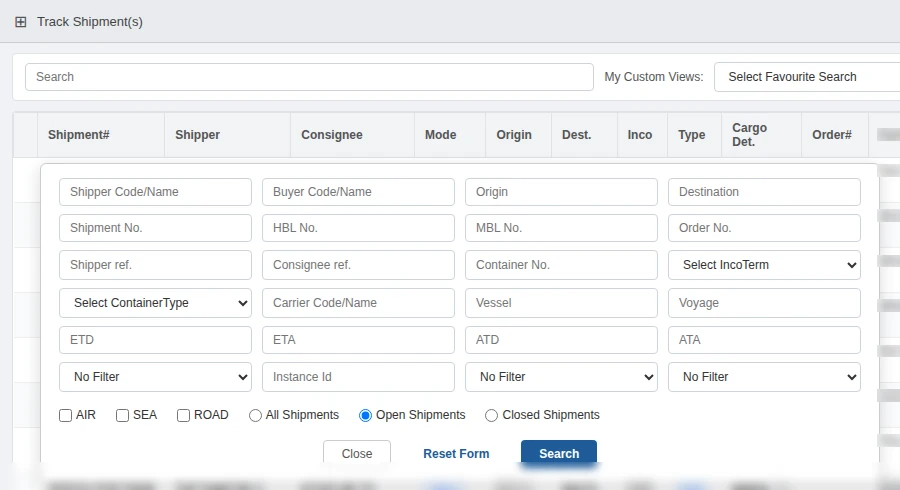This screenshot has width=900, height=490.
Task: Check the AIR checkbox
Action: (65, 415)
